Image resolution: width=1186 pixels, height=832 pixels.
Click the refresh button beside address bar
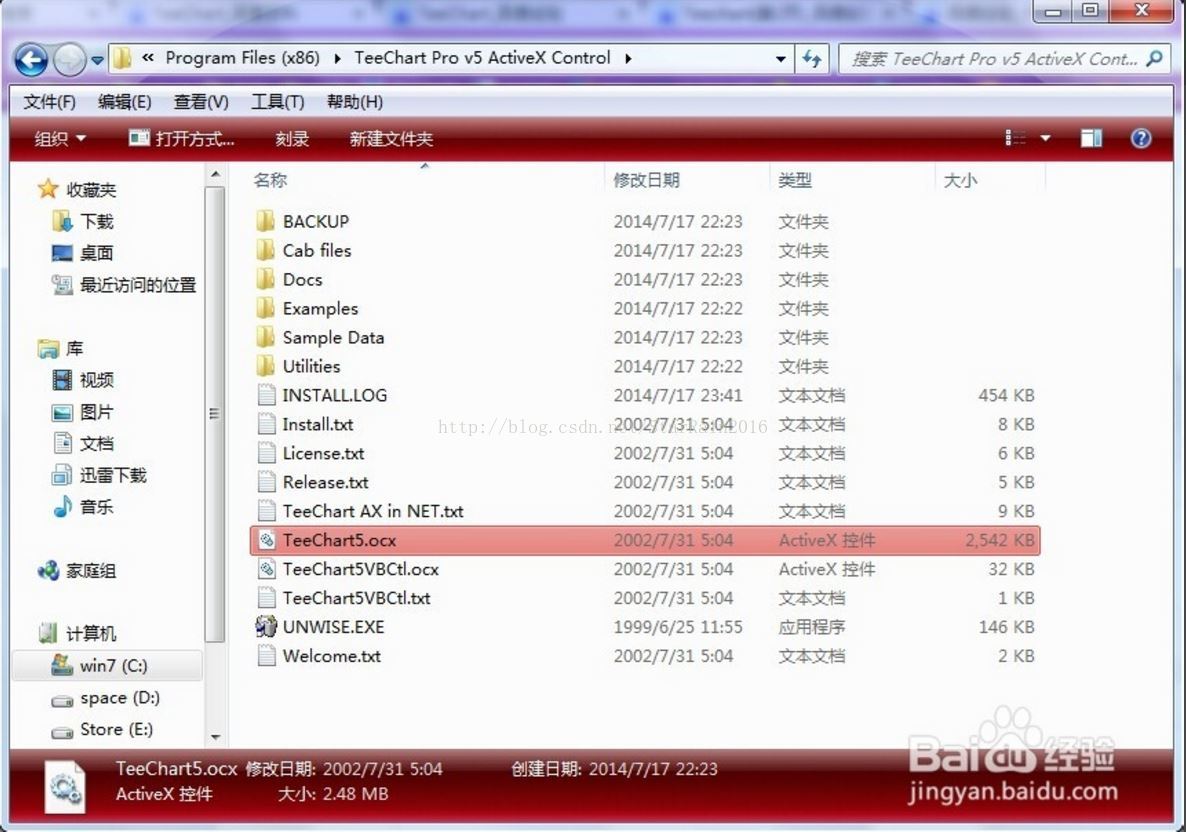click(x=812, y=58)
